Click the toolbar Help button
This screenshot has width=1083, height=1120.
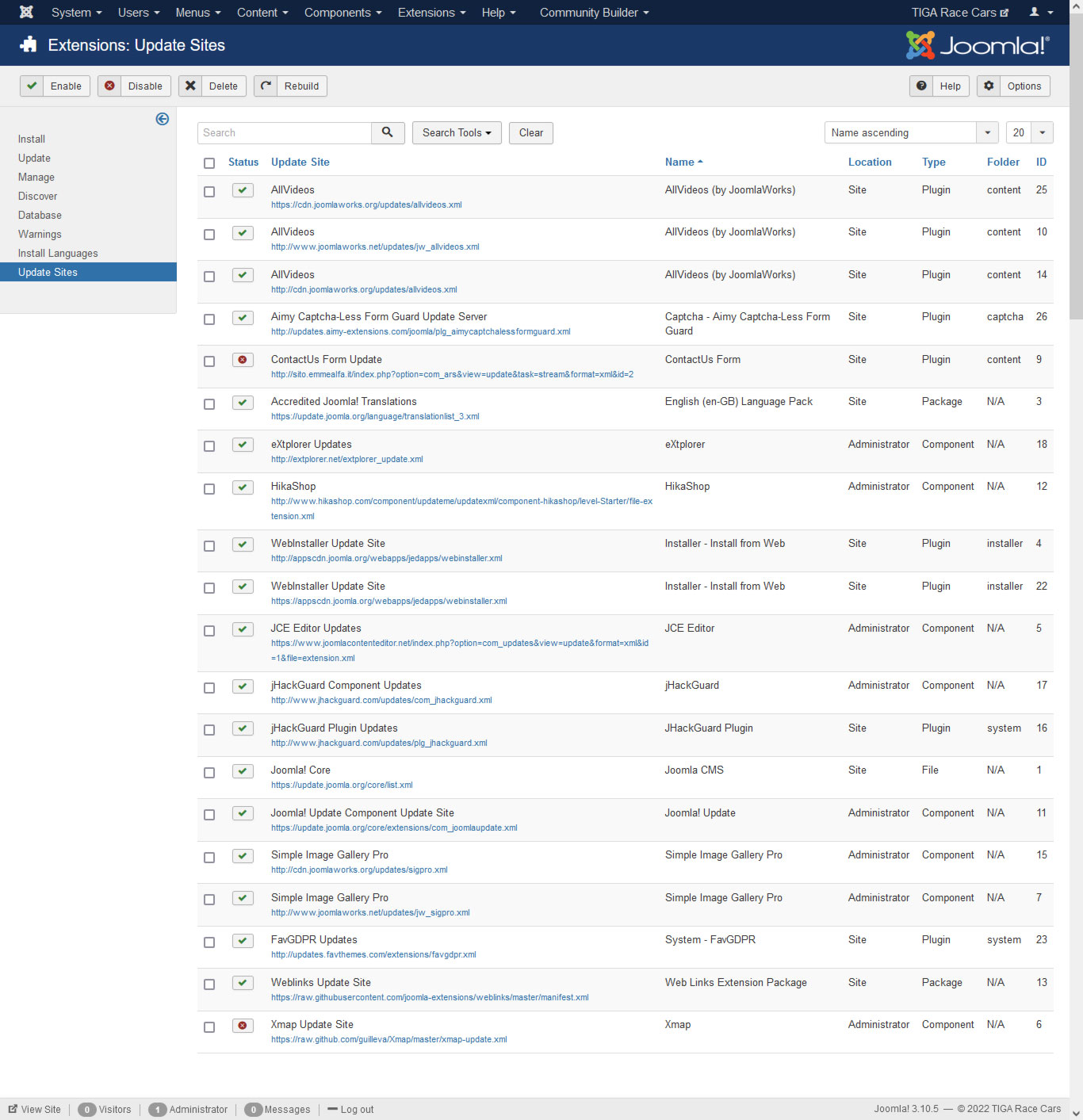coord(939,86)
